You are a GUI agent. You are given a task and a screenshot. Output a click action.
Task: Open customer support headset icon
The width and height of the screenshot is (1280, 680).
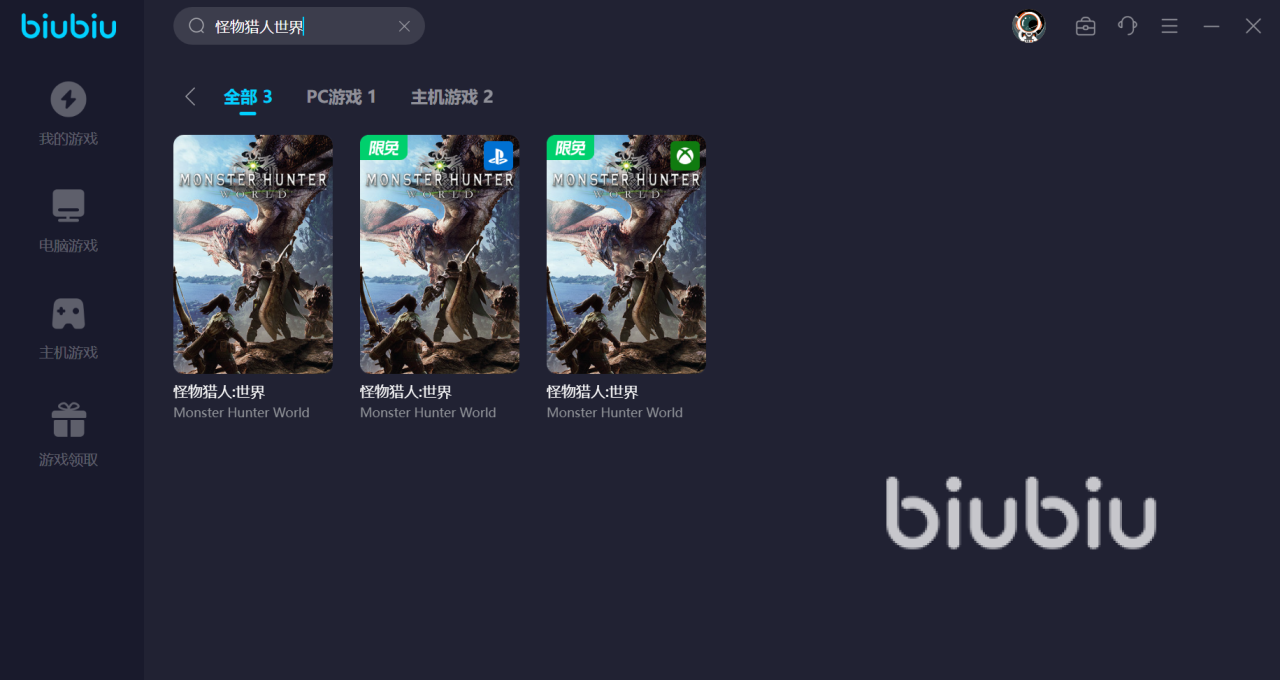click(x=1127, y=26)
